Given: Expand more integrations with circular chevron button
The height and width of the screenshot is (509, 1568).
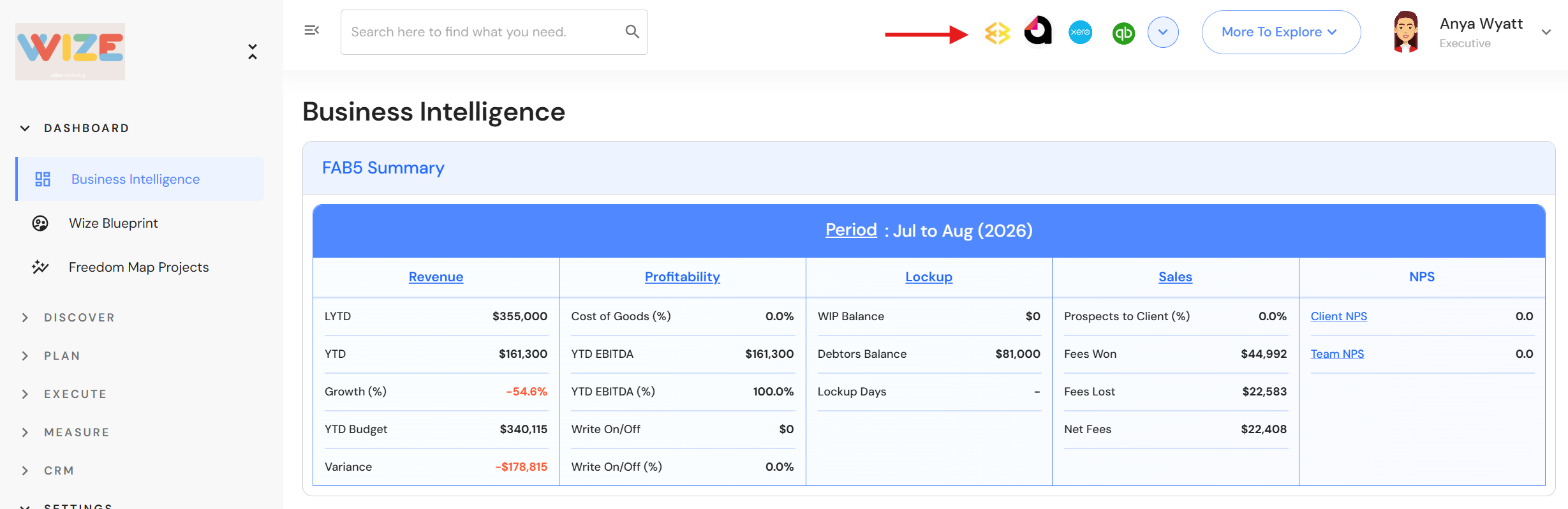Looking at the screenshot, I should tap(1163, 33).
